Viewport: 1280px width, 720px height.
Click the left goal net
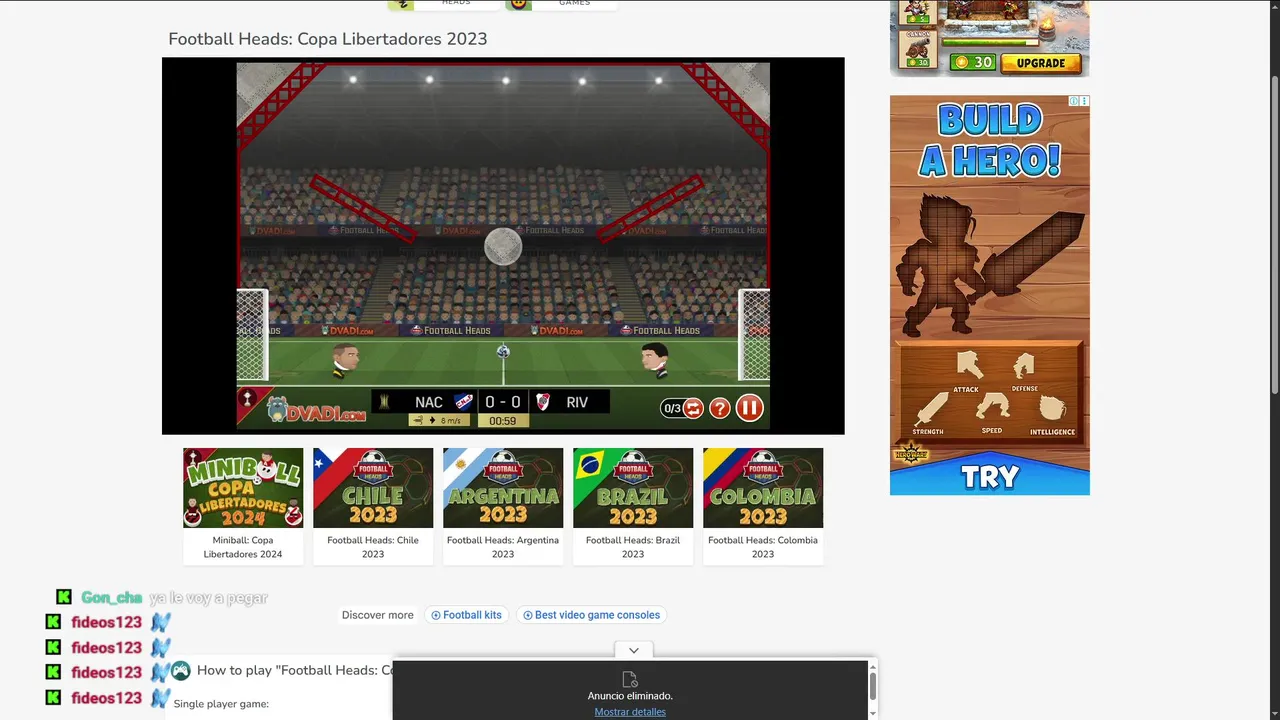pyautogui.click(x=252, y=335)
